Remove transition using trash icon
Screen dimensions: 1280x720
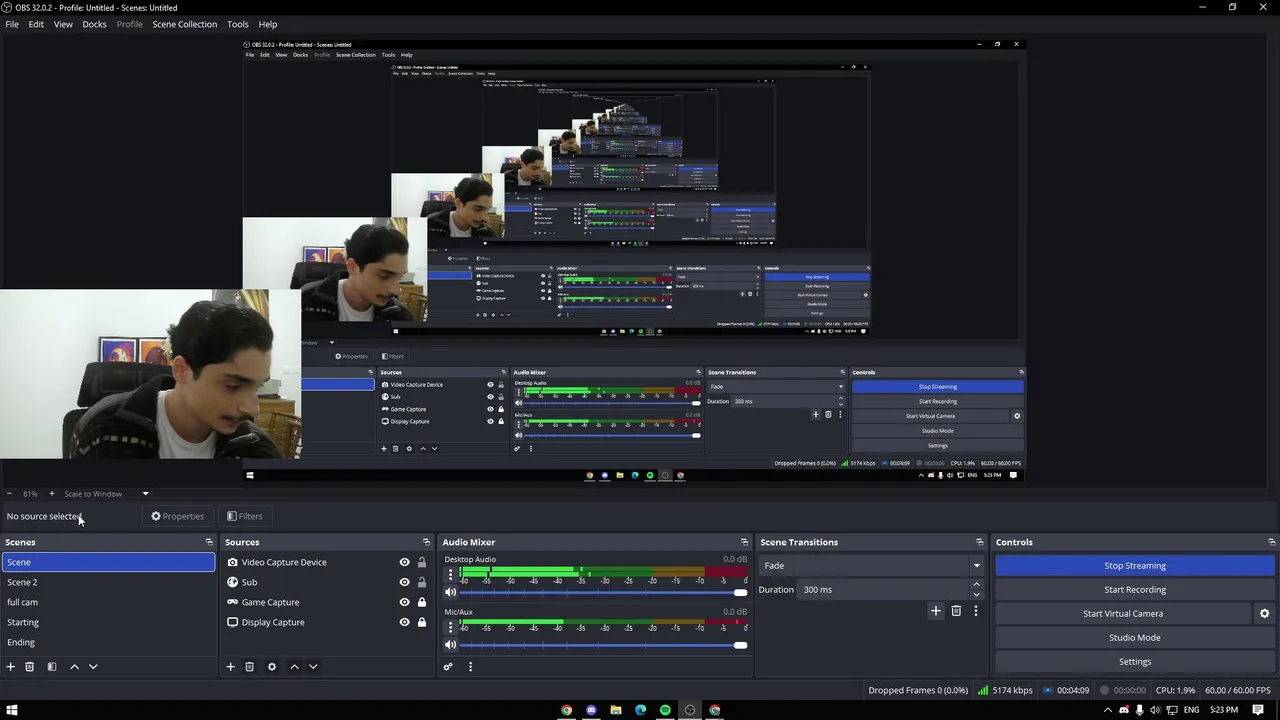pos(956,611)
